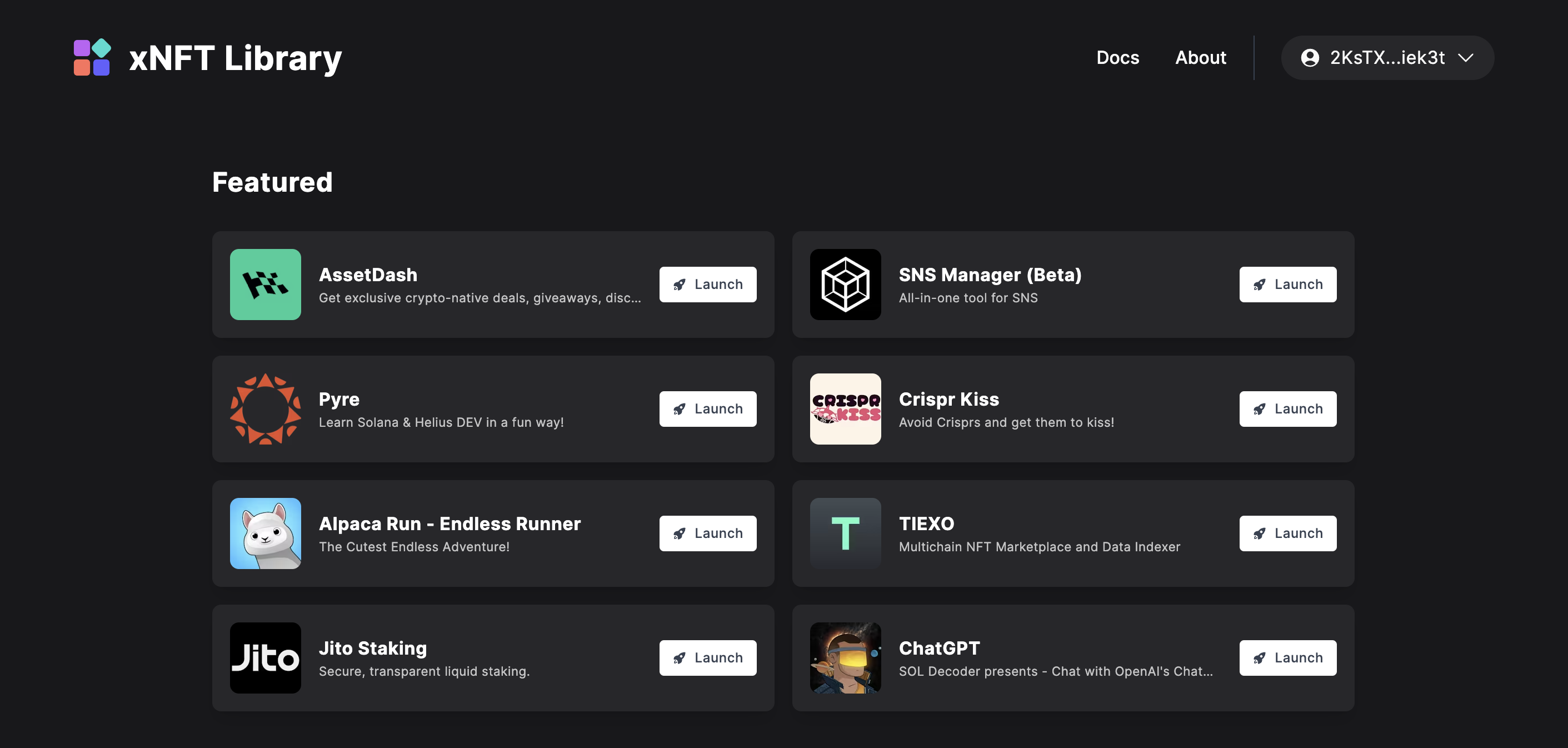Image resolution: width=1568 pixels, height=748 pixels.
Task: Click 'SOL Decoder presents' description text
Action: 1056,671
